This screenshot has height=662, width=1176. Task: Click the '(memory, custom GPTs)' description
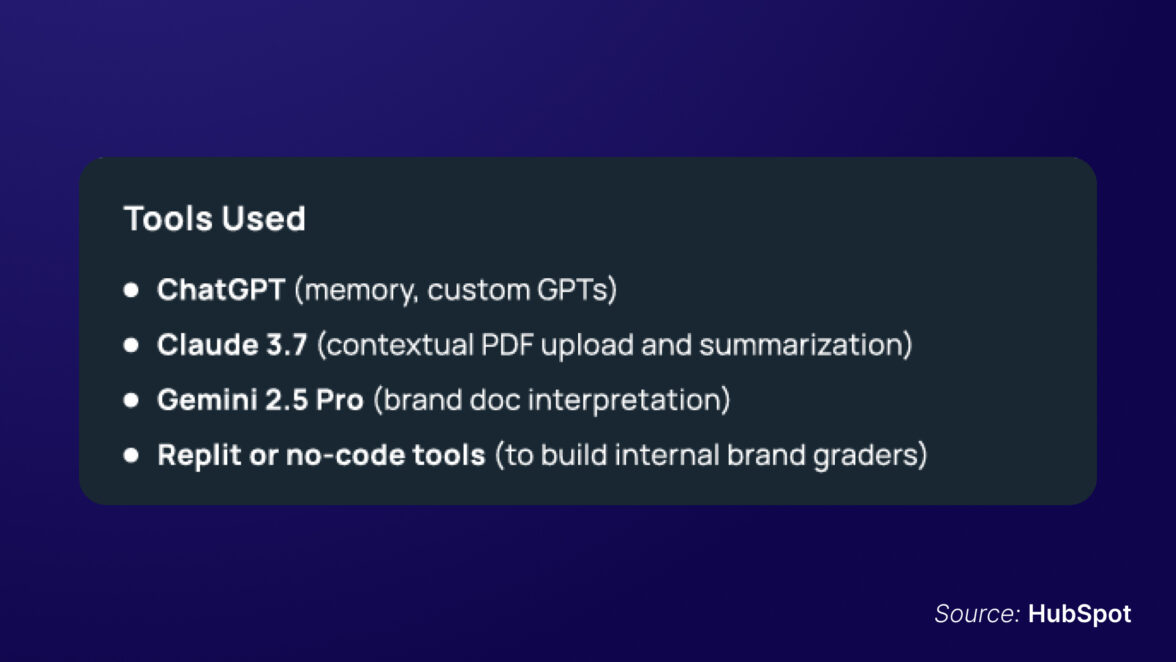456,291
